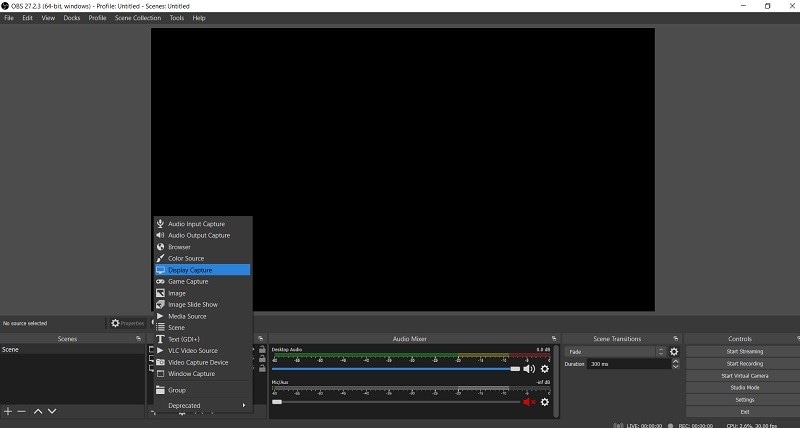Open the Scene Collection menu
This screenshot has height=428, width=800.
(x=138, y=18)
